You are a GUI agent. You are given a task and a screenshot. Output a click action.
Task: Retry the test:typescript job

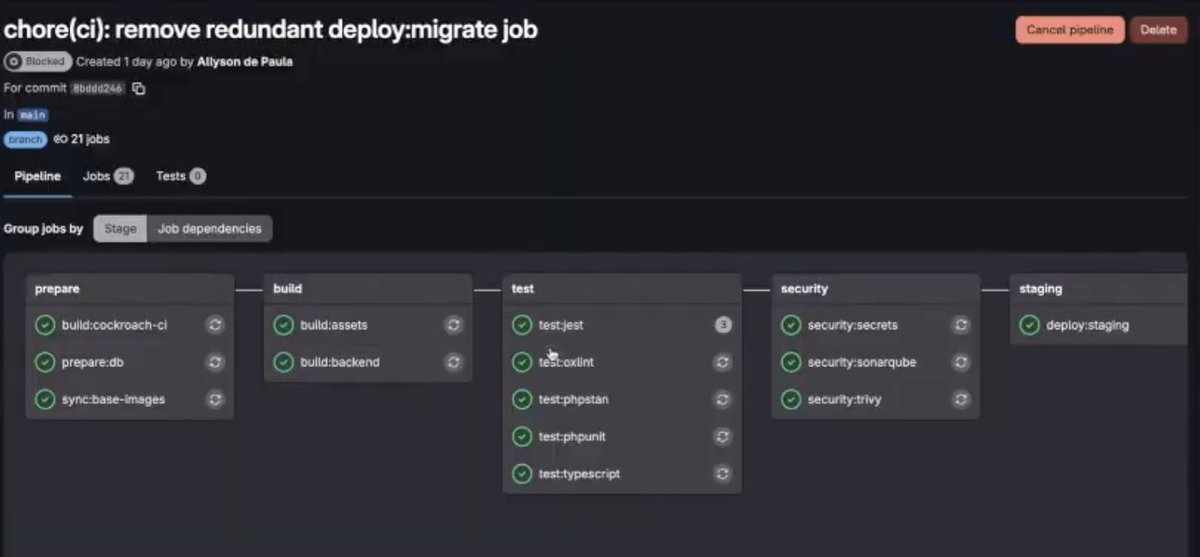pos(723,474)
